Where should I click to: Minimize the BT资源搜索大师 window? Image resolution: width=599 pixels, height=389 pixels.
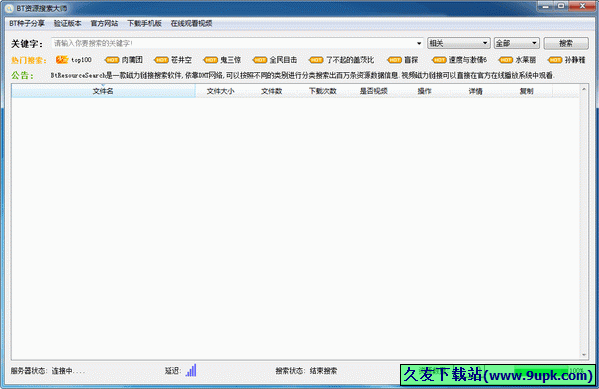pos(546,6)
